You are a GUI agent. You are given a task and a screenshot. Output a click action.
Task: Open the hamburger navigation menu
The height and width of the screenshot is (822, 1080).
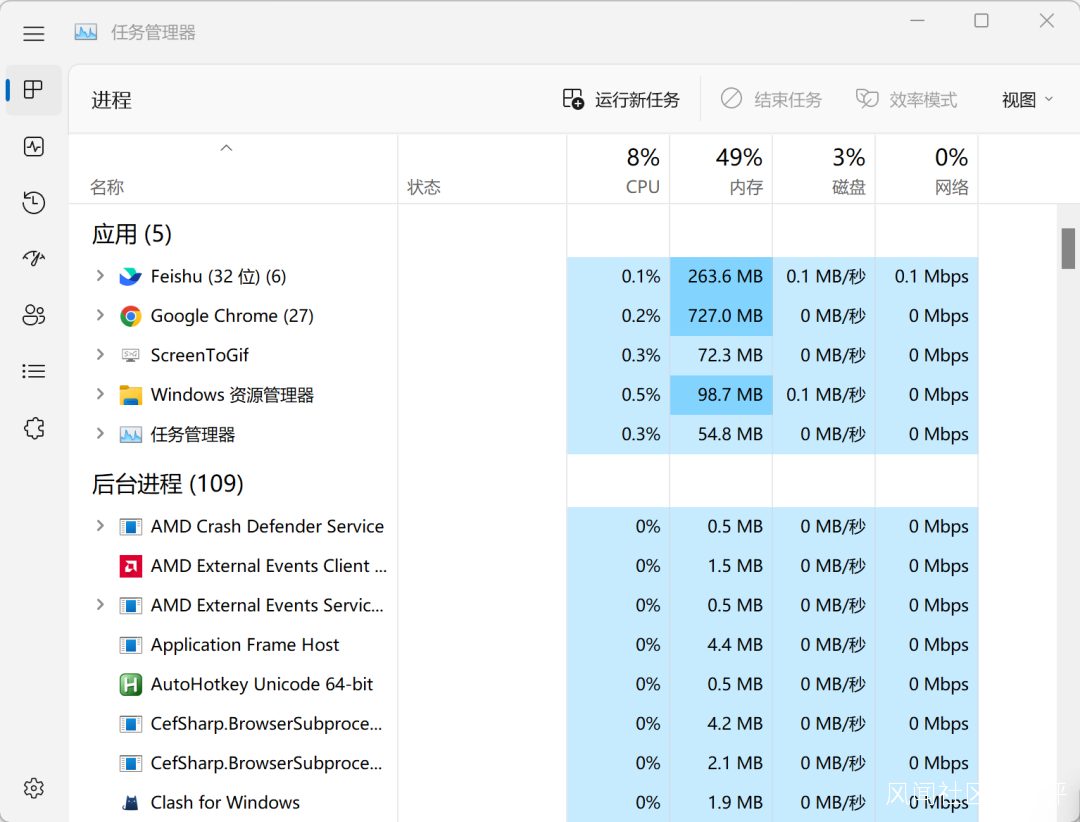[34, 33]
